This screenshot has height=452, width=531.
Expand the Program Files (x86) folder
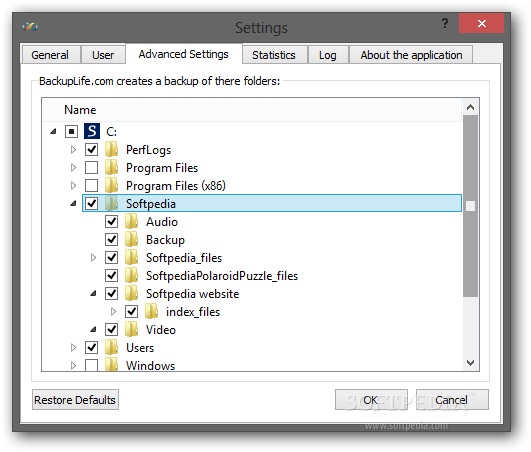[x=73, y=185]
